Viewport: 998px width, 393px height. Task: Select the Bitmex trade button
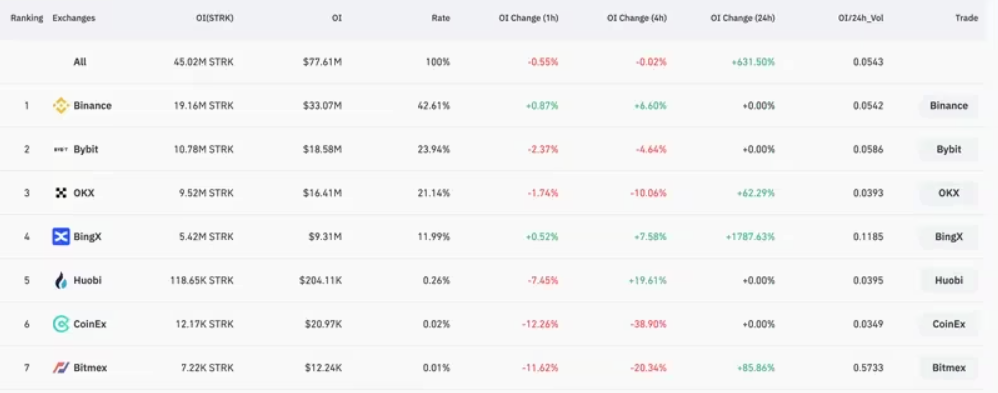coord(948,368)
